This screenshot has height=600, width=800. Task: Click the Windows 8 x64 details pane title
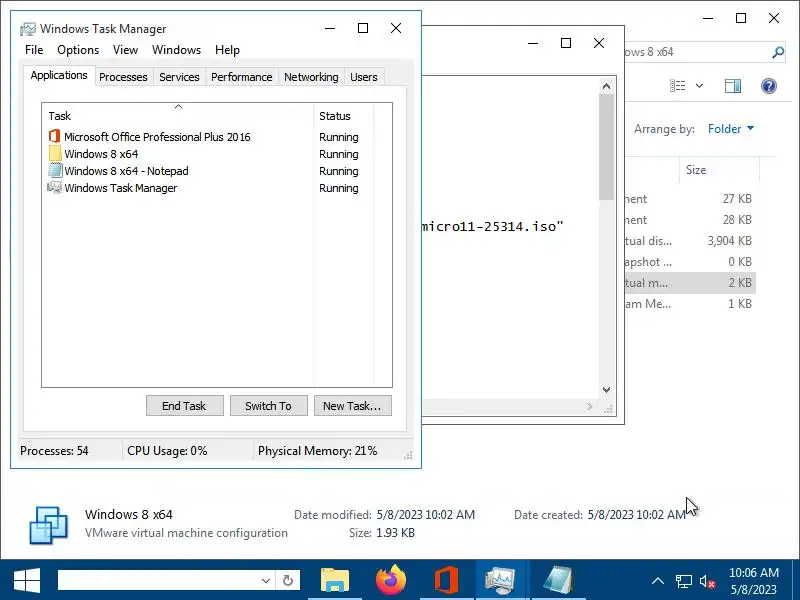click(x=129, y=514)
